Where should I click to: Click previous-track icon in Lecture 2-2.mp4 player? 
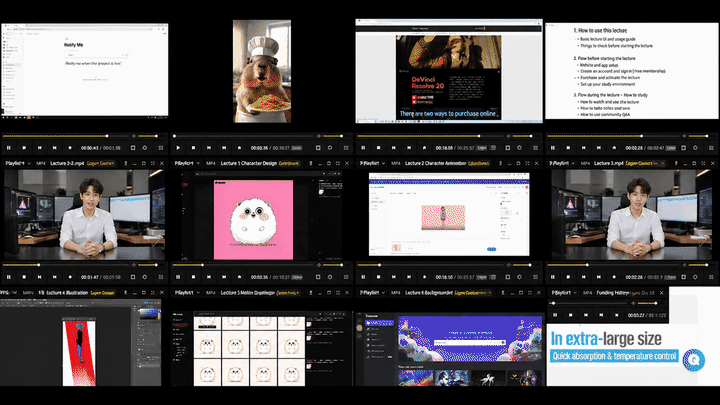click(x=39, y=277)
